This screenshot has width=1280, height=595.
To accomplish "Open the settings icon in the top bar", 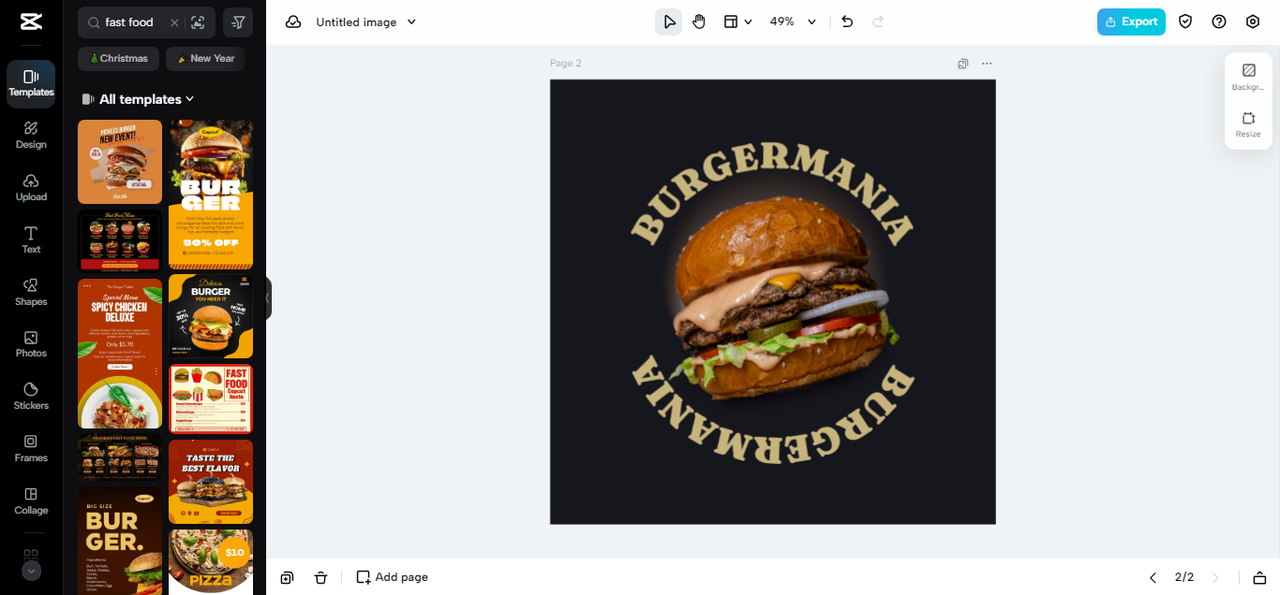I will pyautogui.click(x=1253, y=22).
